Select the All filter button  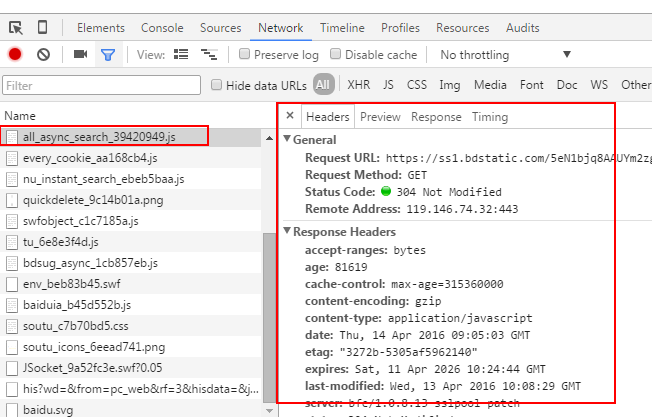click(323, 85)
